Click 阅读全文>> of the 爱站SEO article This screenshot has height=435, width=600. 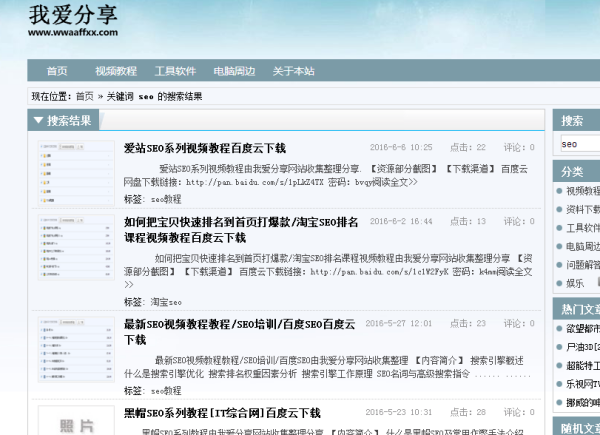[395, 182]
